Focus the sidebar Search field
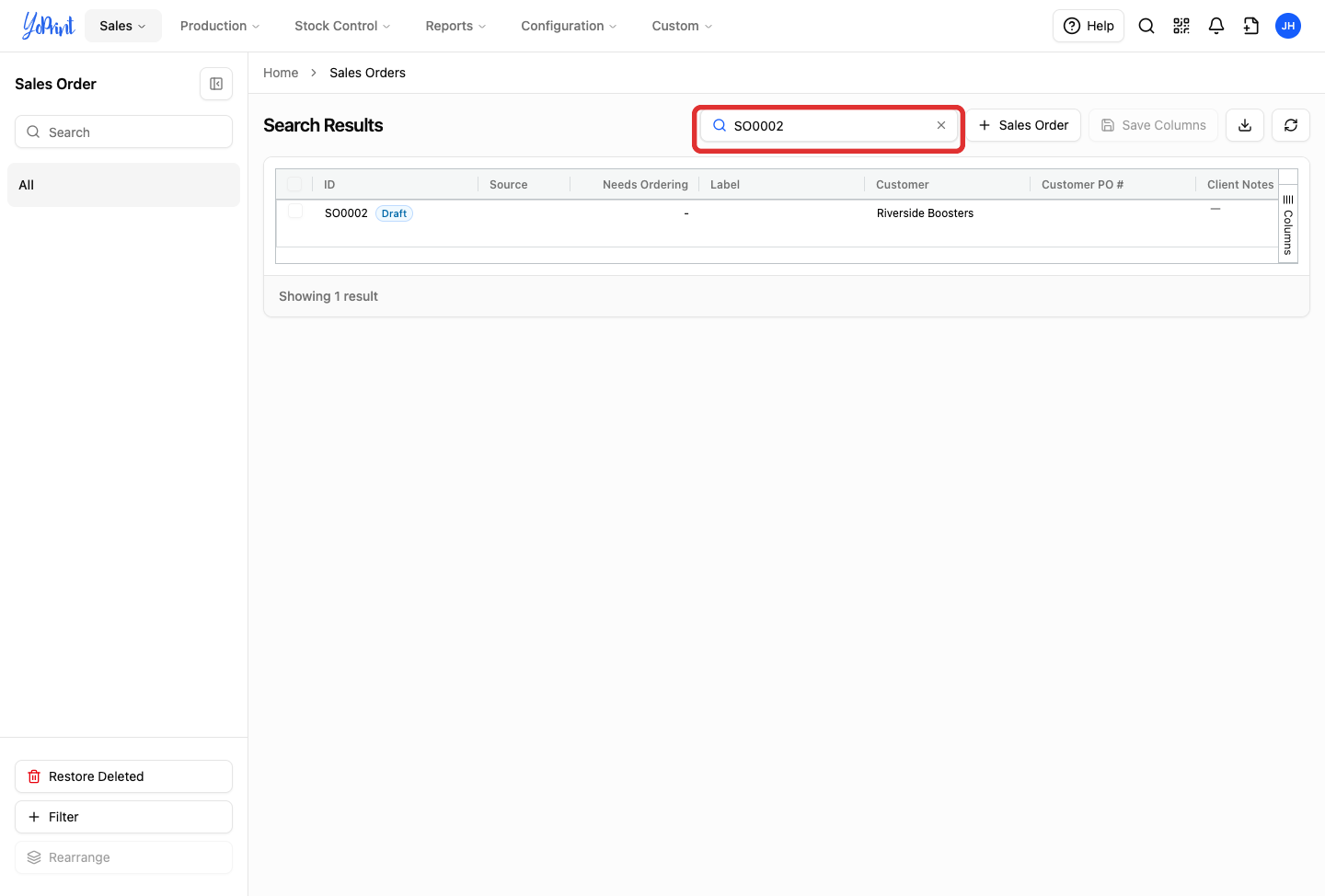 pos(123,132)
